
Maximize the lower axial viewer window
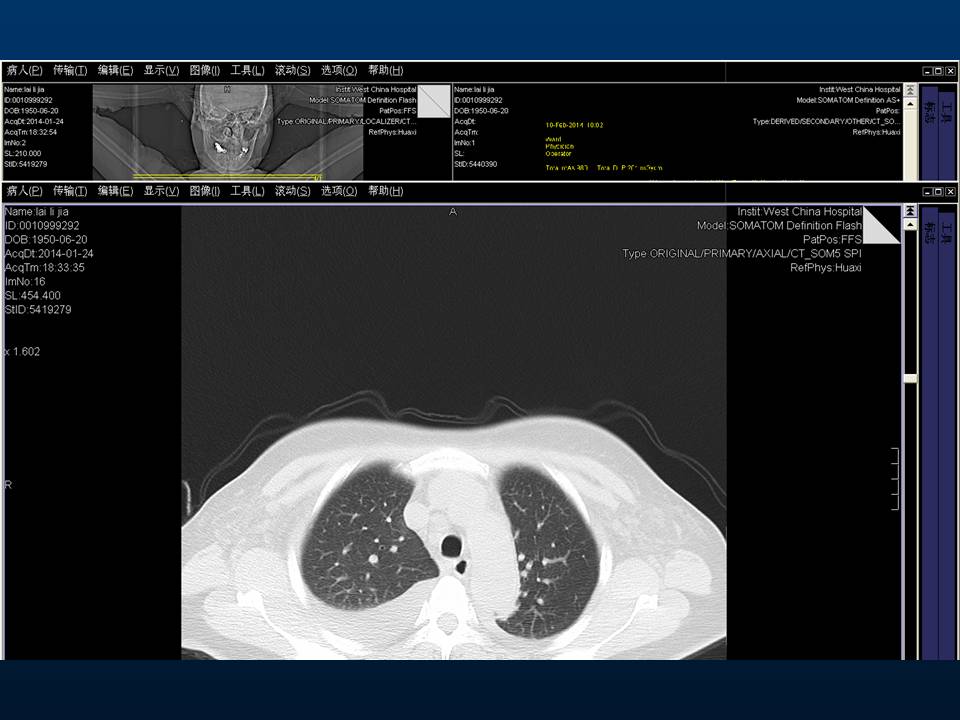click(x=937, y=191)
